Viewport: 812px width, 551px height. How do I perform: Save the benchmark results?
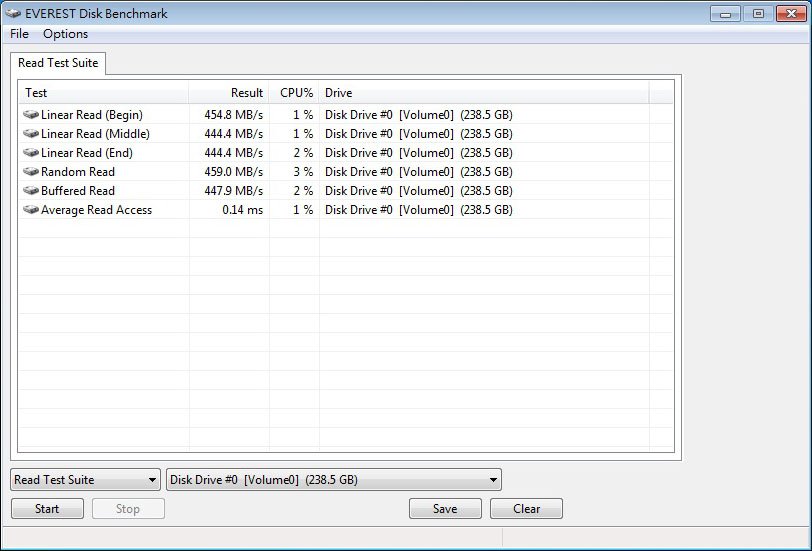[445, 509]
